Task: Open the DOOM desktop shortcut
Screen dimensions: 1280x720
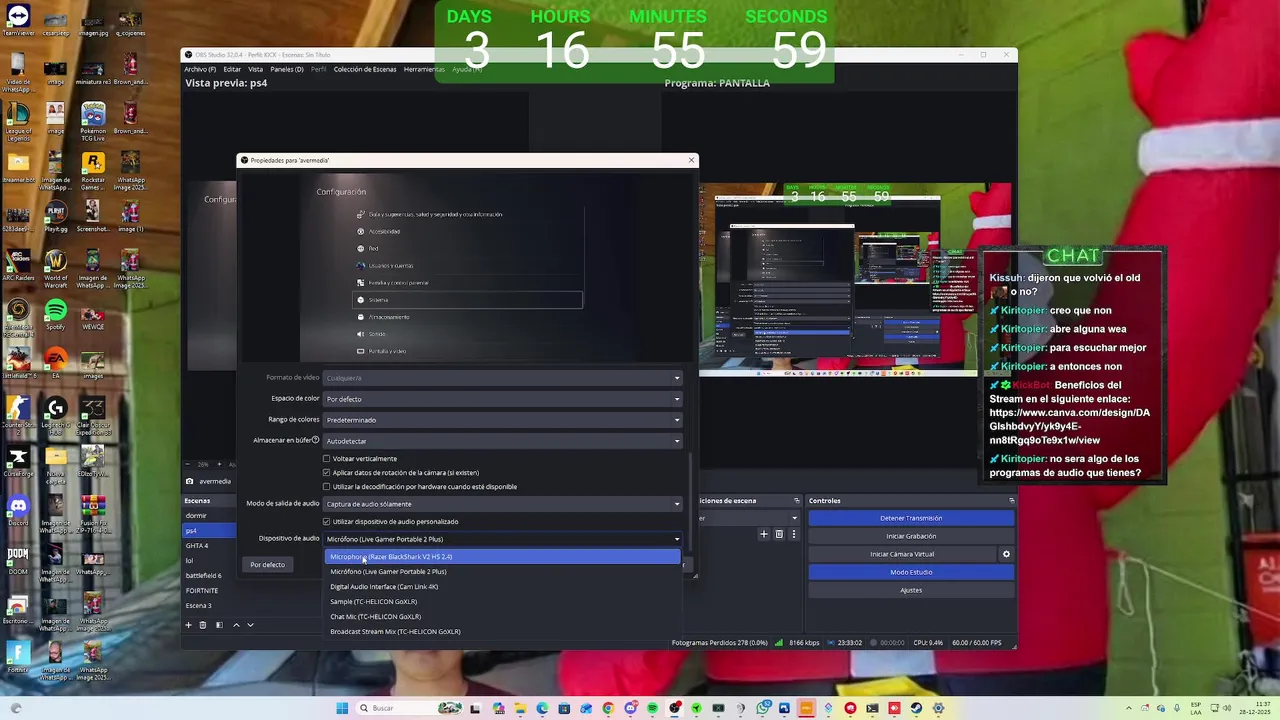Action: [18, 560]
